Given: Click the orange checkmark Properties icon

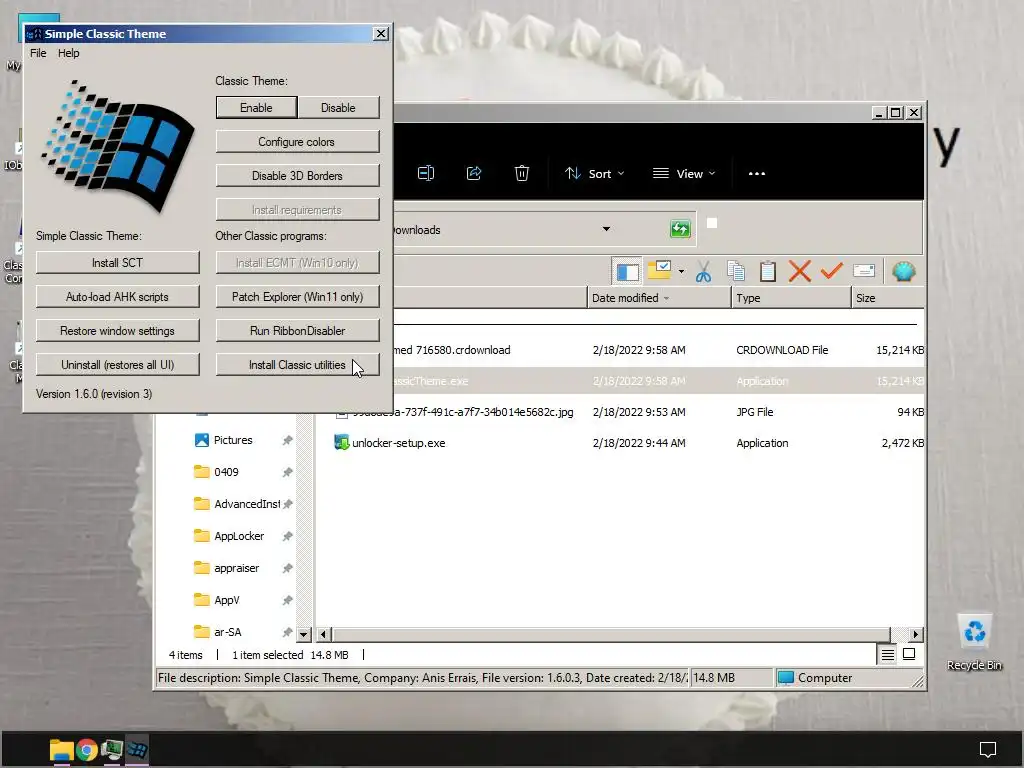Looking at the screenshot, I should (831, 270).
